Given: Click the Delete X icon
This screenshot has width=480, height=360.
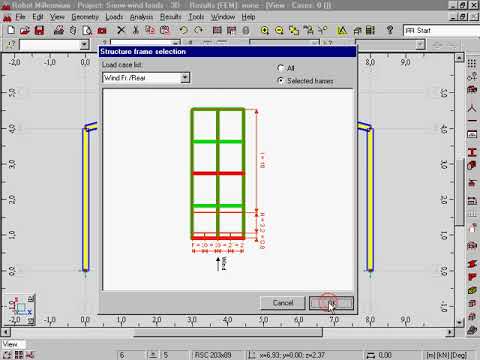Looking at the screenshot, I should click(121, 30).
